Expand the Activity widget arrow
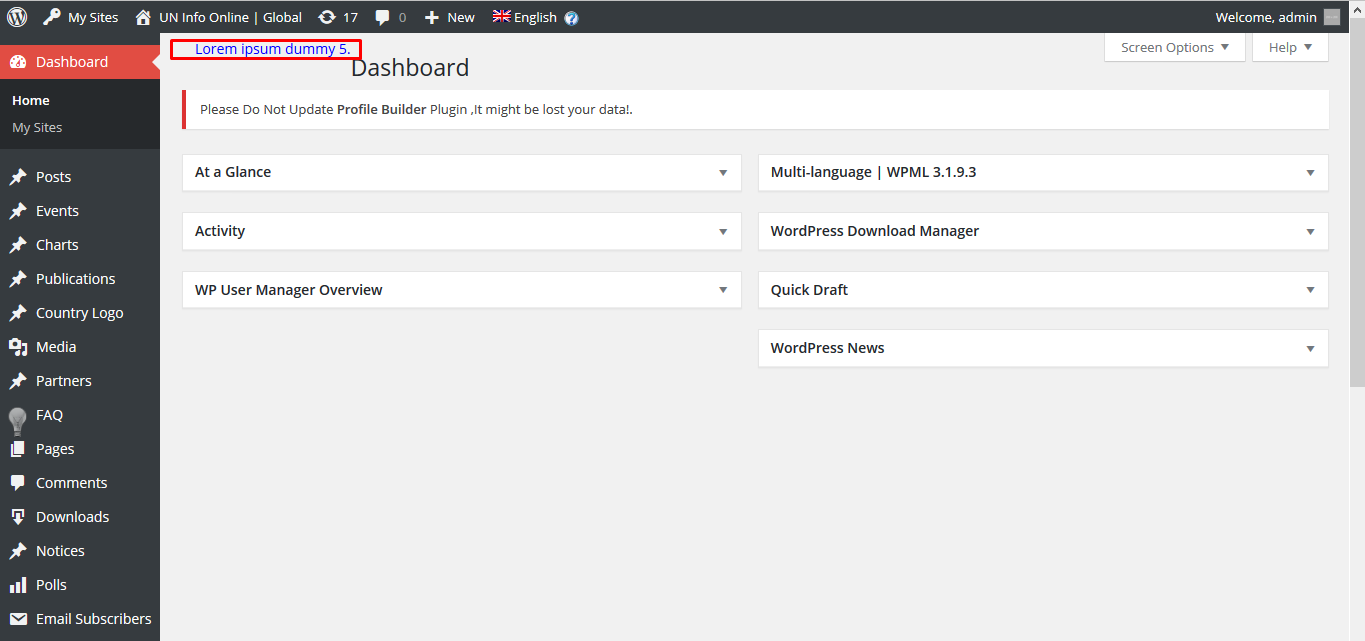 (723, 232)
